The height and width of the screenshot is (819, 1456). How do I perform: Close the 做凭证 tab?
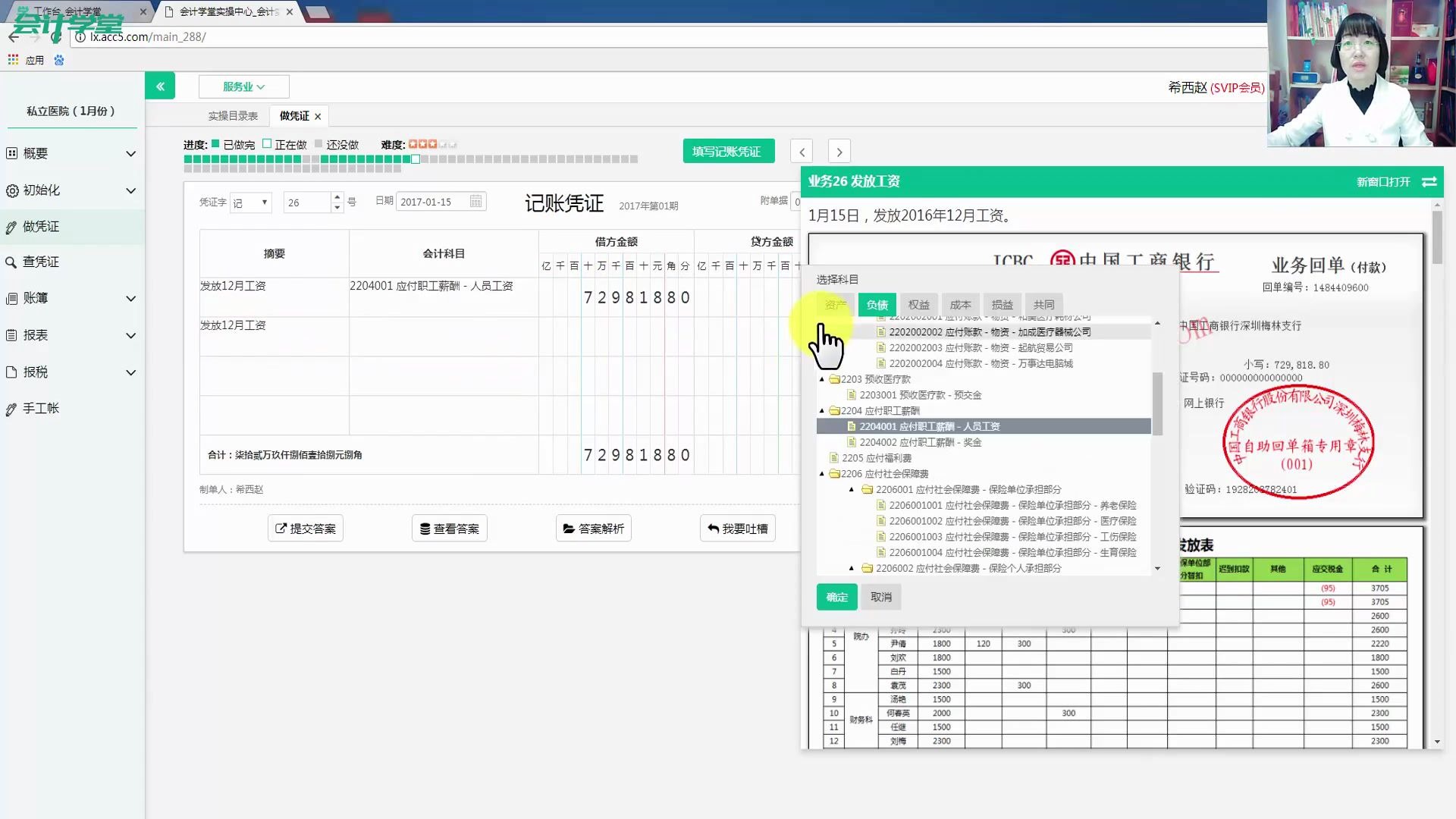pos(318,117)
